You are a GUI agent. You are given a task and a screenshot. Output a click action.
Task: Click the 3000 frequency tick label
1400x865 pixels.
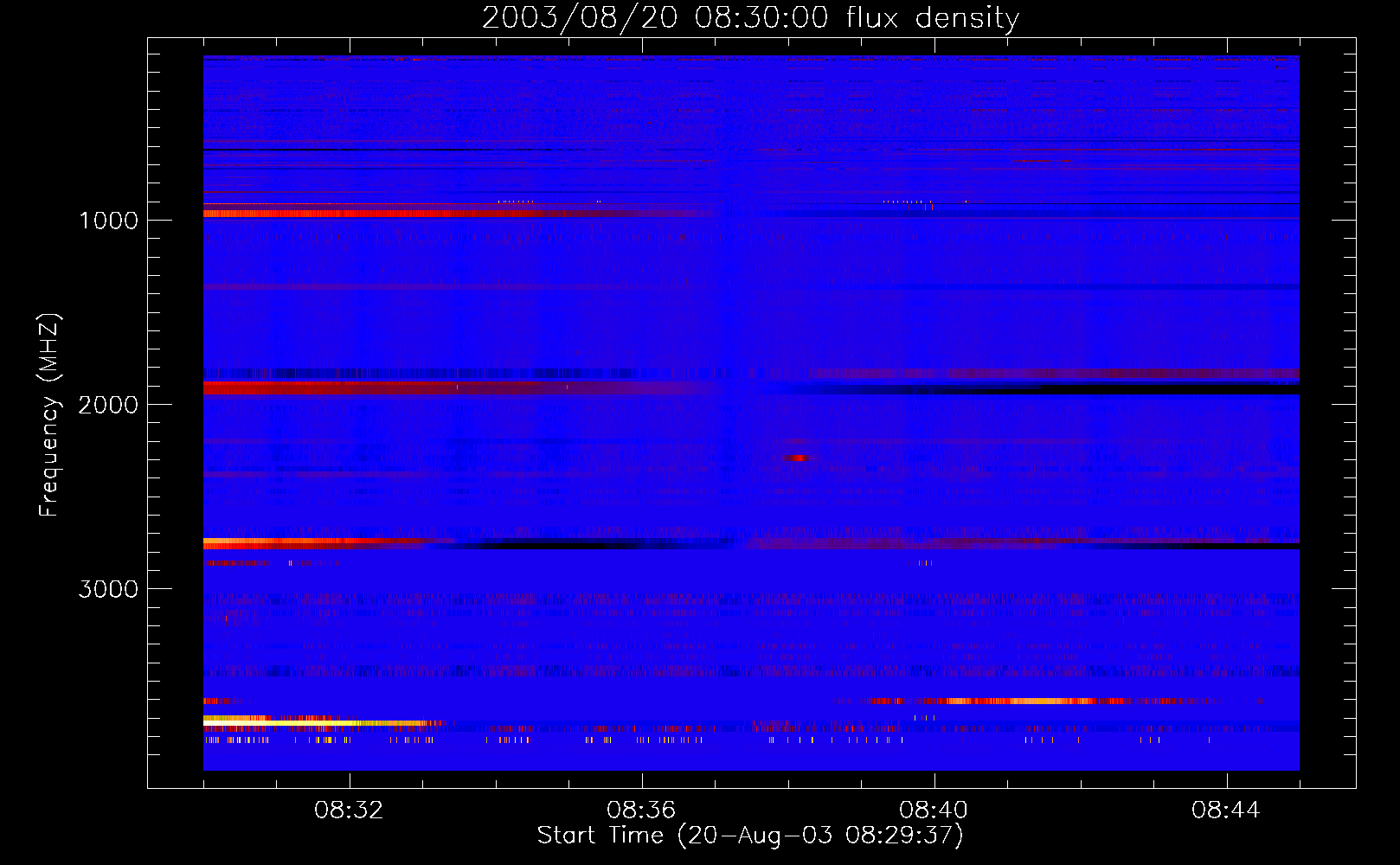point(108,589)
